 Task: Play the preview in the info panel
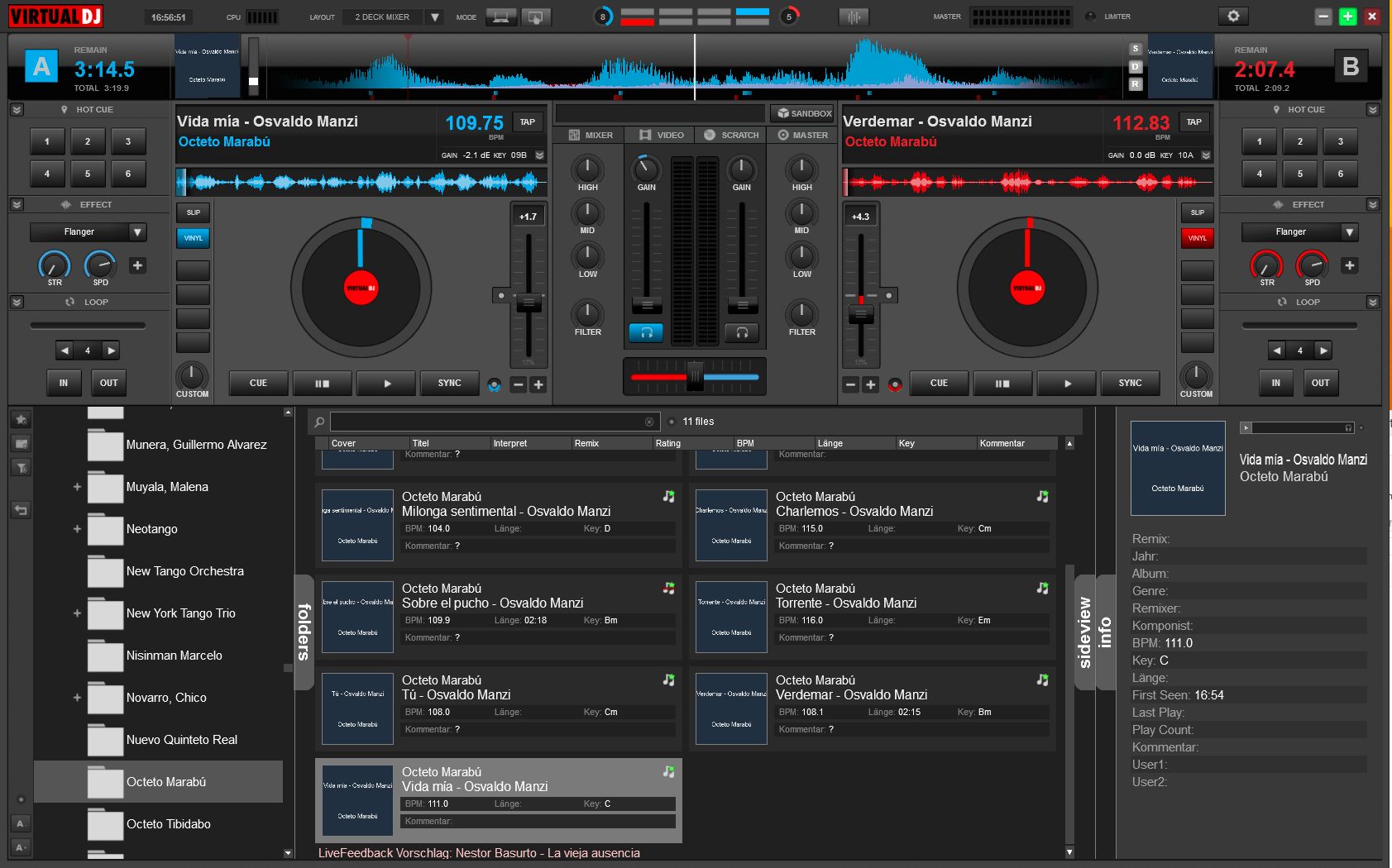click(x=1246, y=427)
